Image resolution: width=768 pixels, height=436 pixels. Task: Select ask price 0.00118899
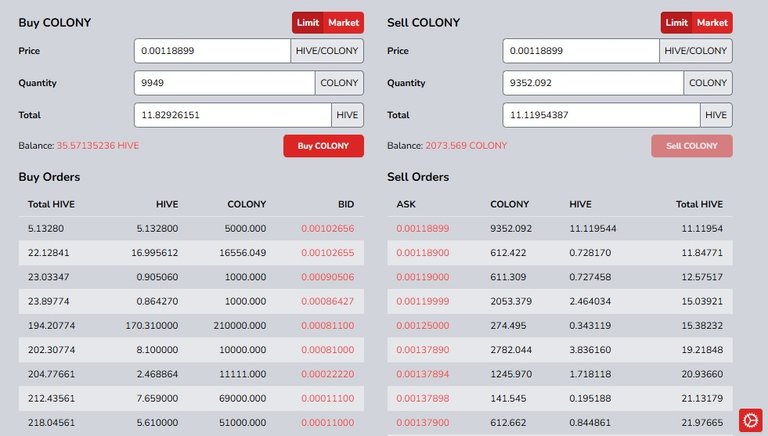(423, 228)
